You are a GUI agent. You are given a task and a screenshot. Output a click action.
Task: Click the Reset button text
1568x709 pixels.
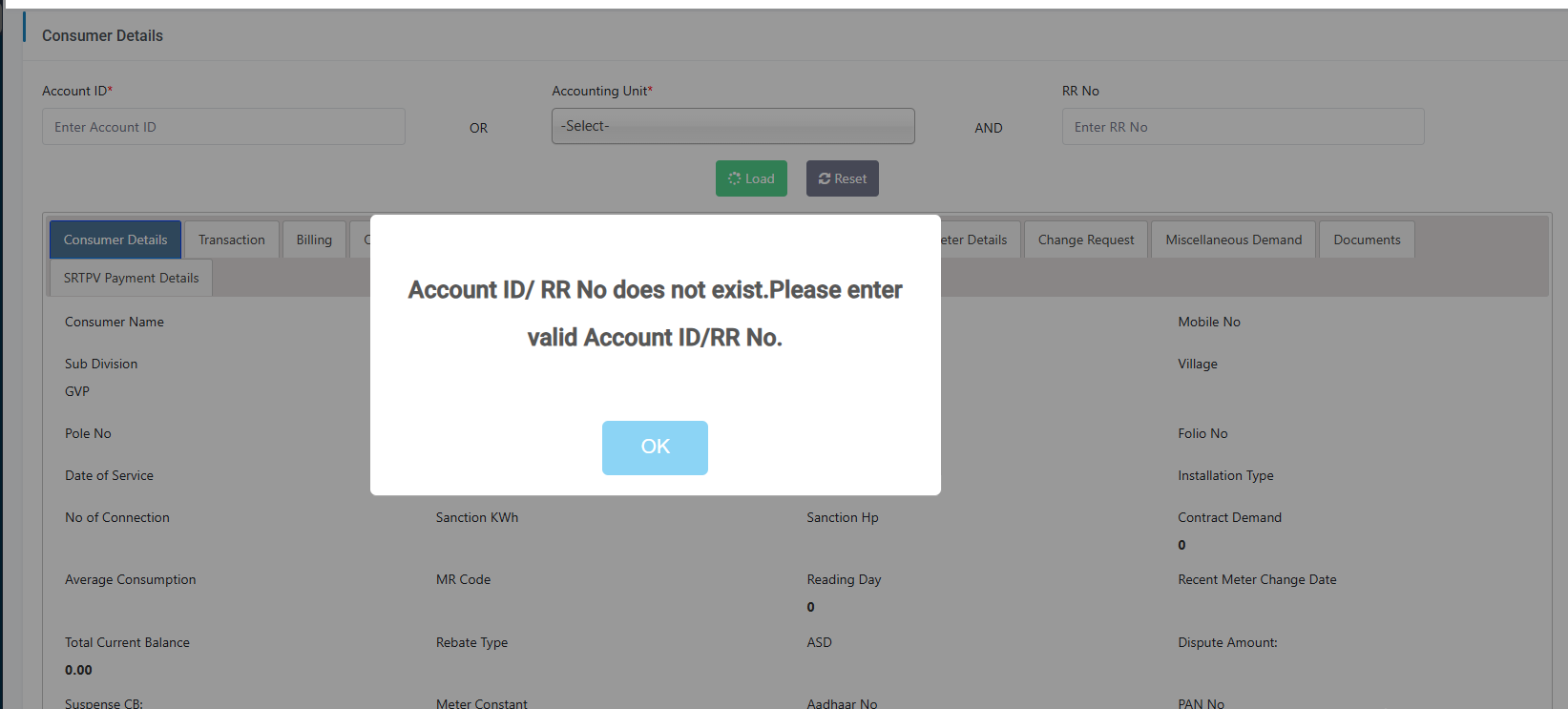850,178
